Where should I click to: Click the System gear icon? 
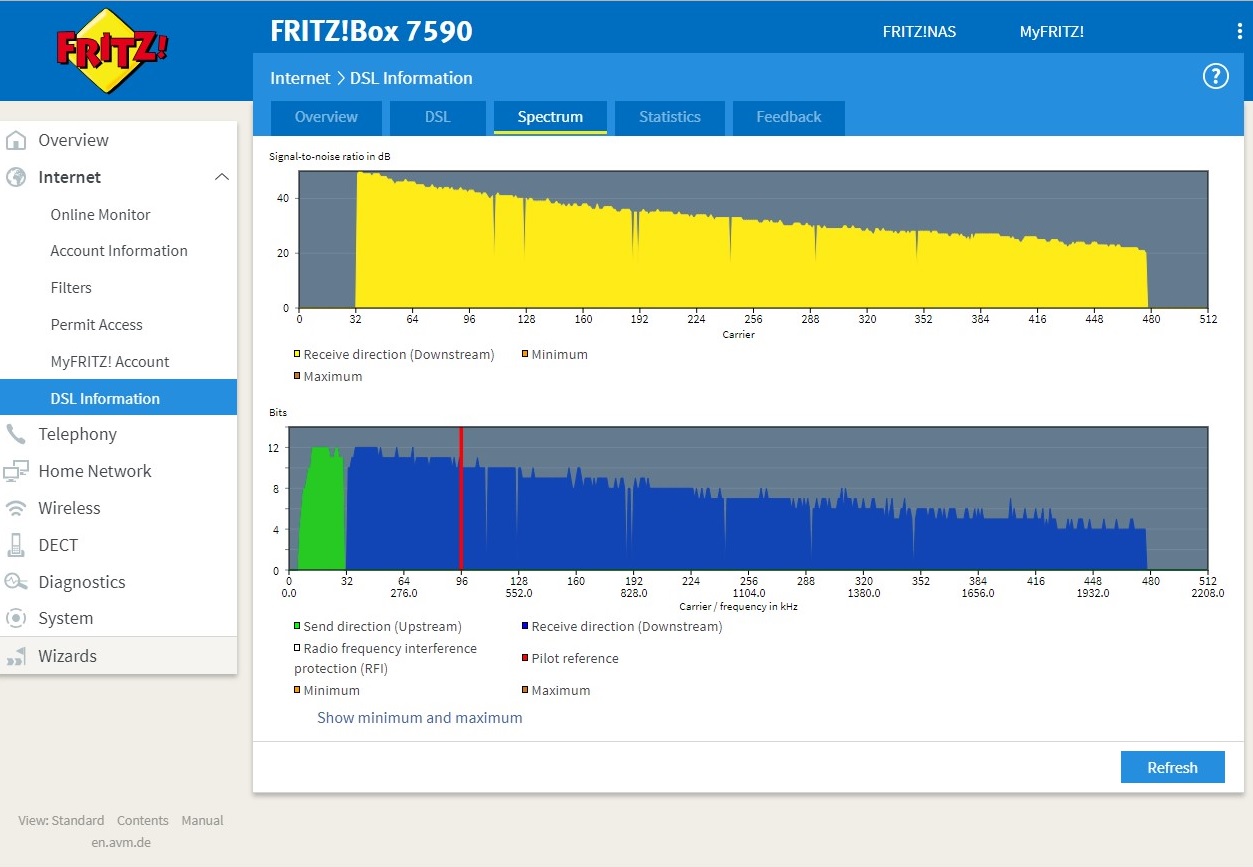[x=16, y=618]
